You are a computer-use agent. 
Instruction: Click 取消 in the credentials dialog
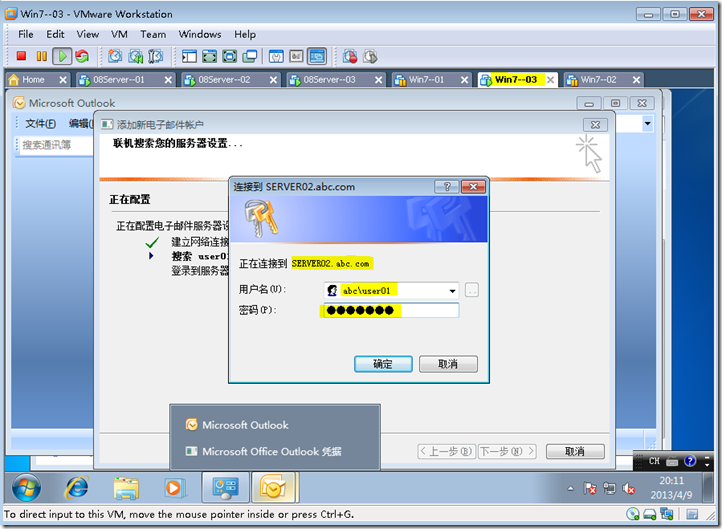(448, 364)
